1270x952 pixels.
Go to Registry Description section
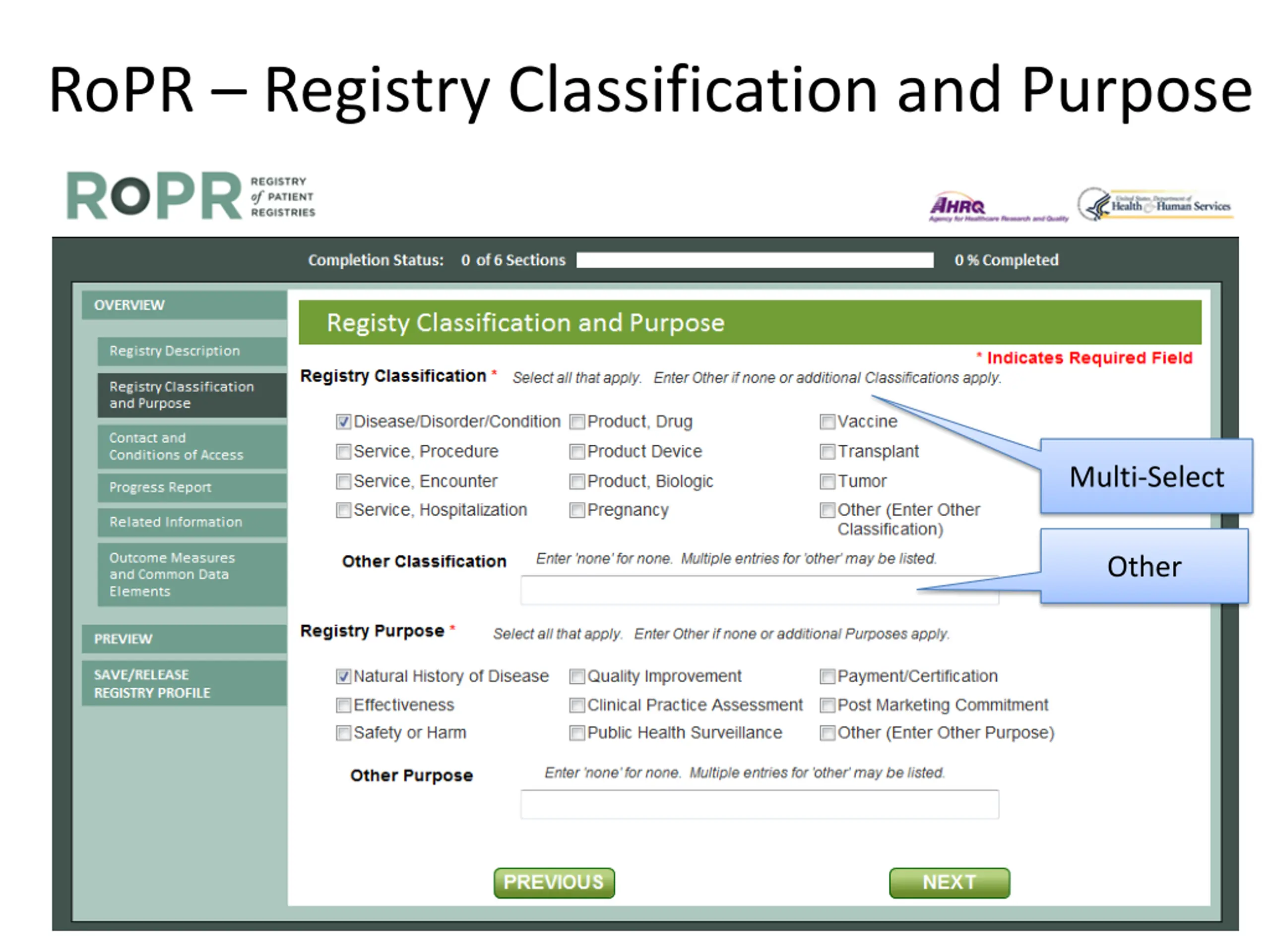click(192, 351)
